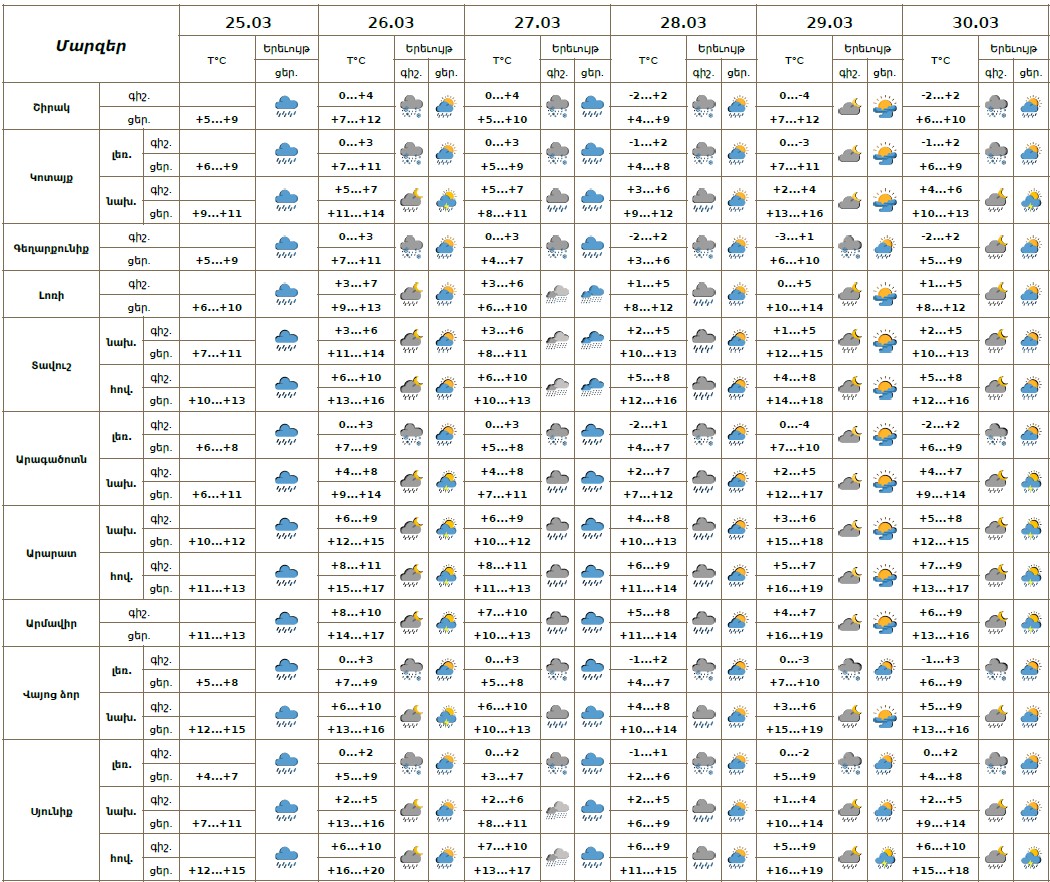The image size is (1050, 882).
Task: Click the +16...+20 temperature cell
Action: 355,870
